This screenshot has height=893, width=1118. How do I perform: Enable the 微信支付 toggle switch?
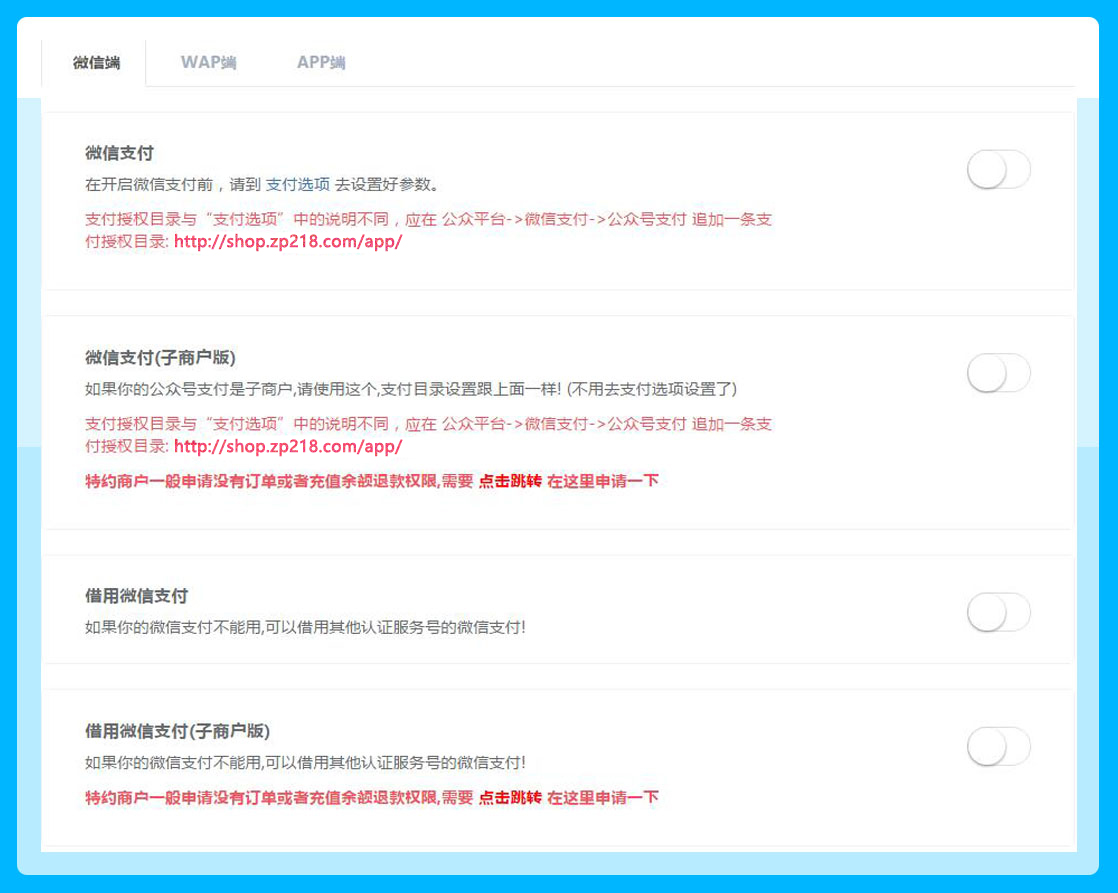click(x=998, y=170)
